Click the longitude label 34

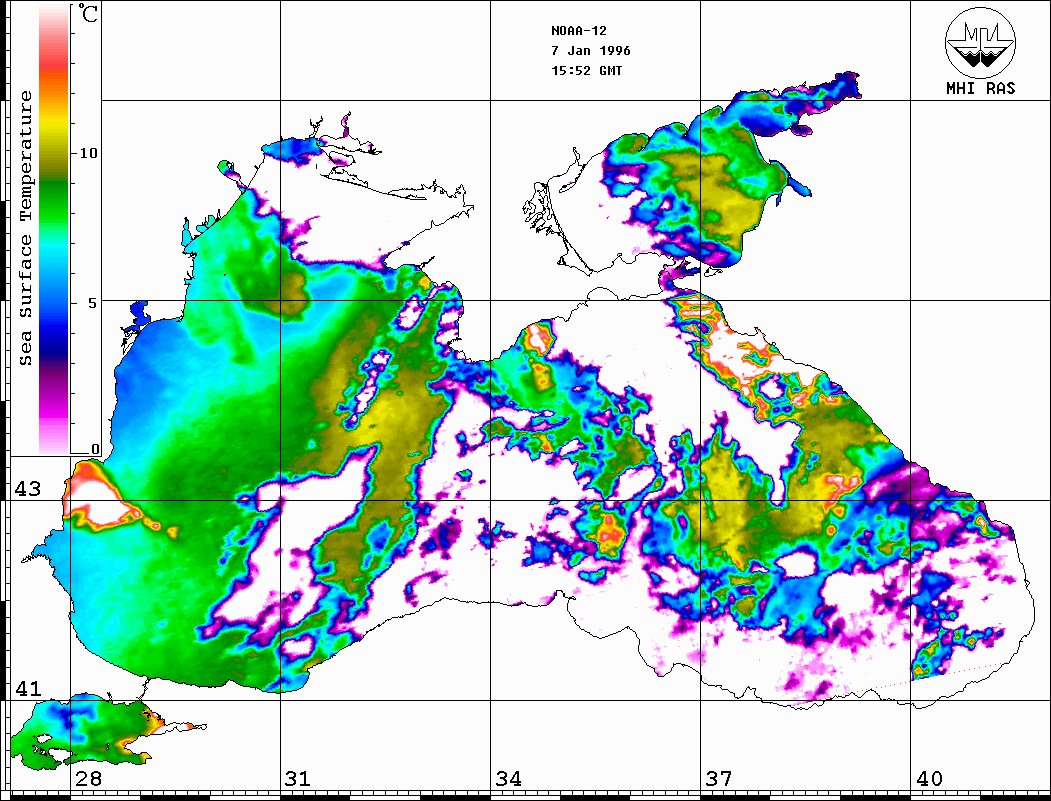coord(508,778)
